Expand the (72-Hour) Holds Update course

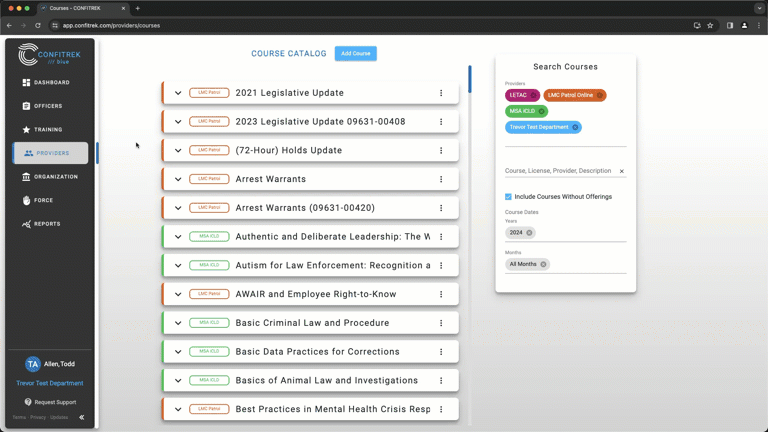pyautogui.click(x=178, y=150)
